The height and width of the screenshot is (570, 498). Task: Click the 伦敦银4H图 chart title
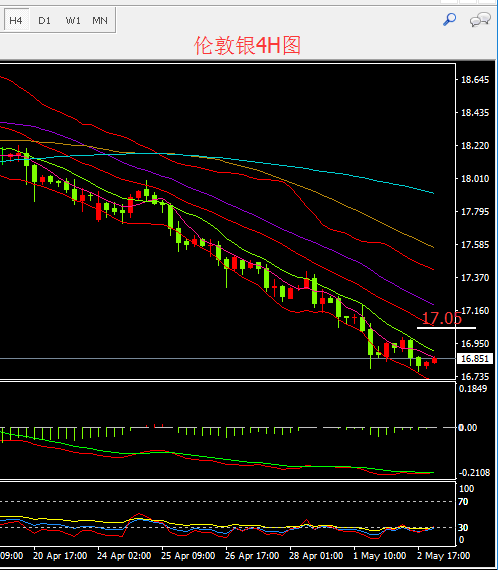click(248, 45)
